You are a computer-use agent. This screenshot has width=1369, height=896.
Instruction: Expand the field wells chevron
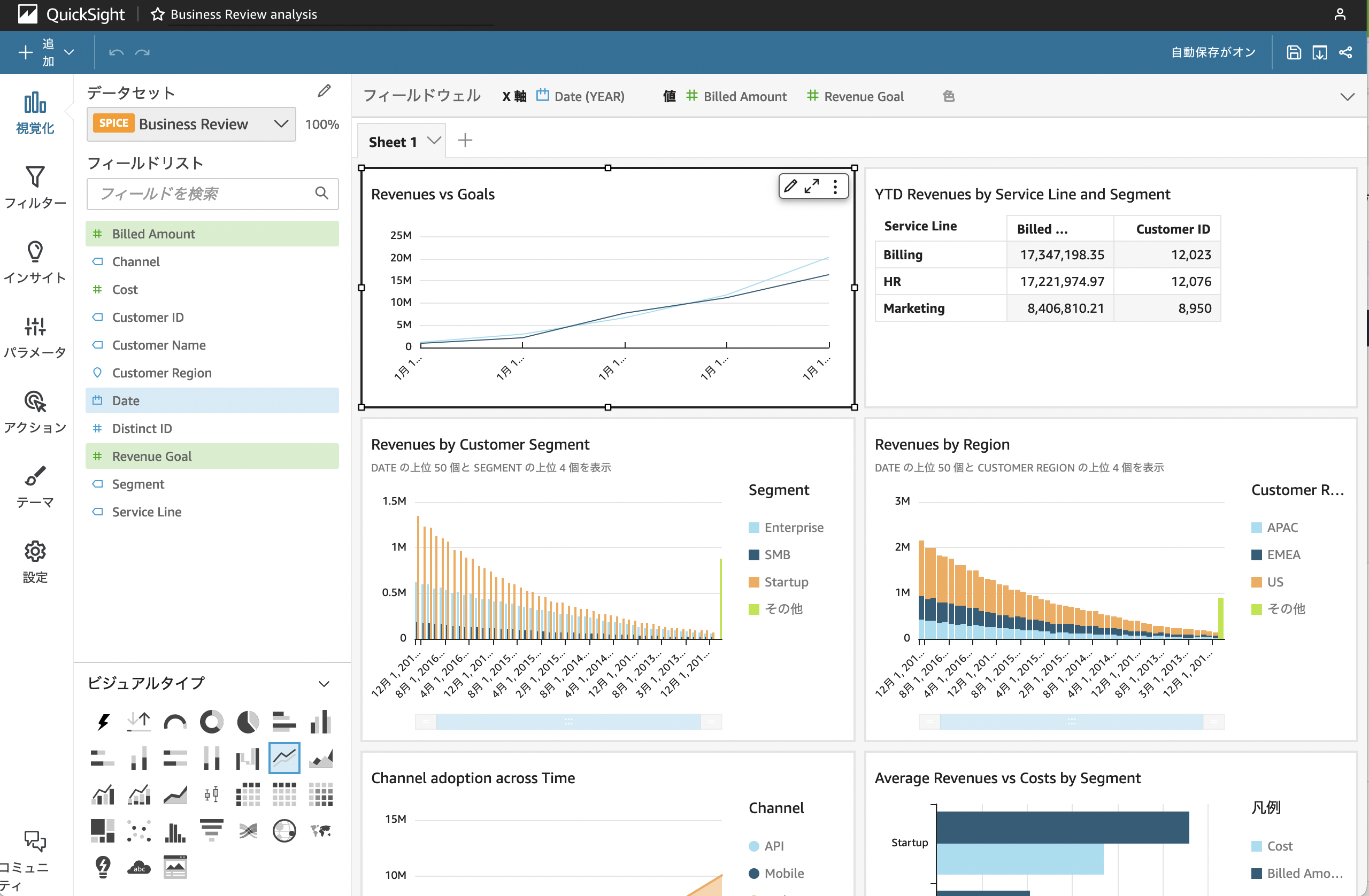1347,97
